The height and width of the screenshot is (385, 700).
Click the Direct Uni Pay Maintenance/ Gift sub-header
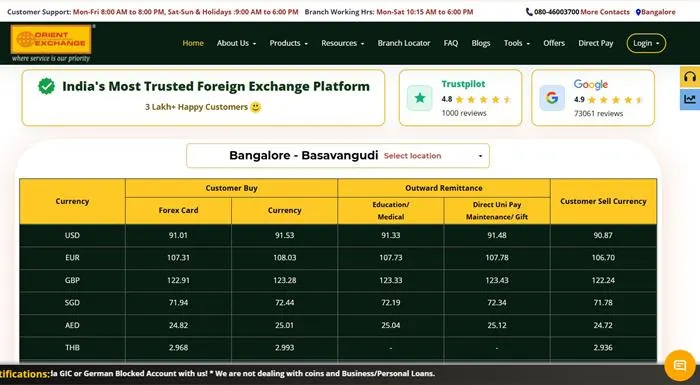click(497, 210)
